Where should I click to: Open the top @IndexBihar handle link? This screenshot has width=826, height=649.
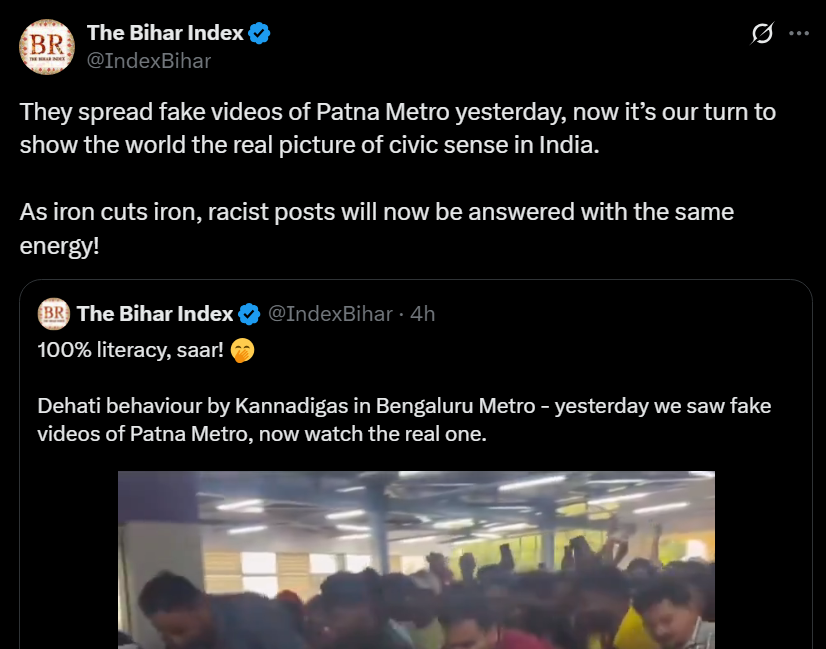tap(149, 60)
